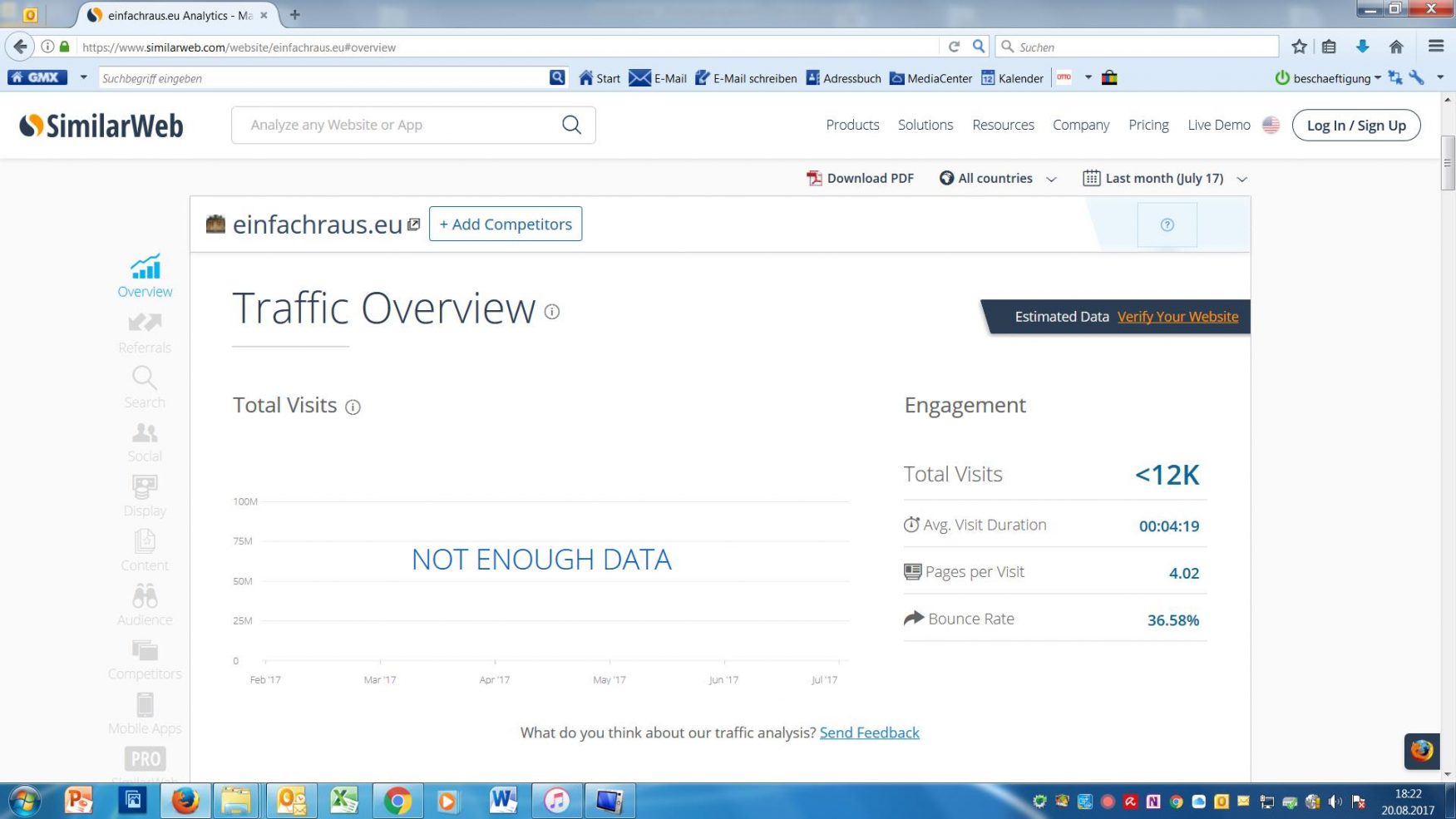Open the browser downloads arrow icon
Screen dimensions: 1456x819
tap(1362, 47)
